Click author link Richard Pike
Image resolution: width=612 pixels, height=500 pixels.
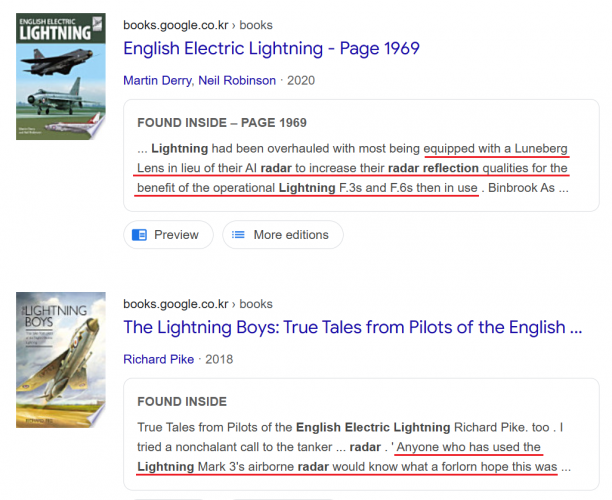159,359
